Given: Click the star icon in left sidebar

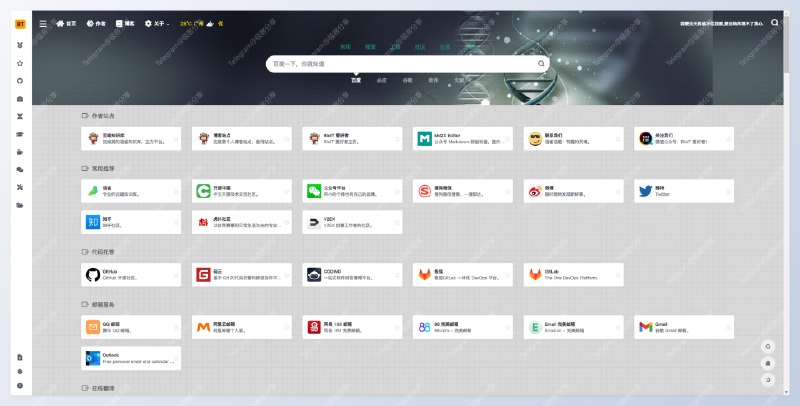Looking at the screenshot, I should (x=20, y=63).
